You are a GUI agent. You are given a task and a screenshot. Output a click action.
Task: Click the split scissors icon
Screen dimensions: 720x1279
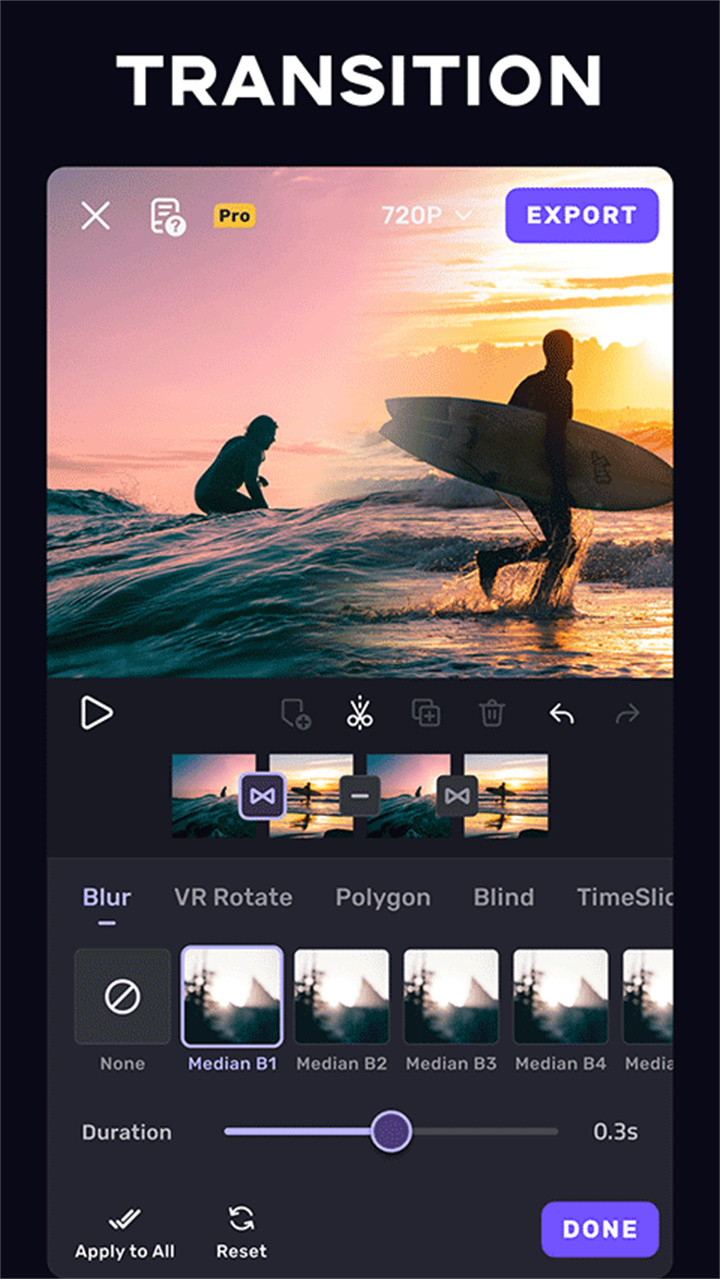point(360,713)
